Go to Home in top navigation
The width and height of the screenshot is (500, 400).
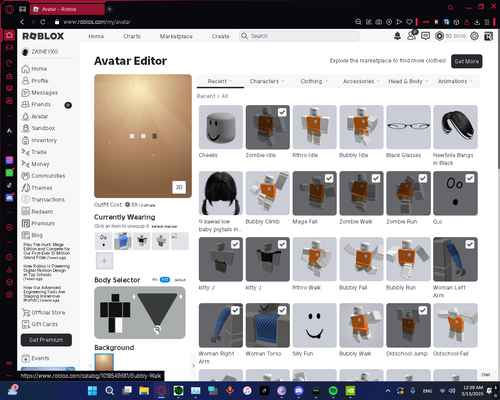coord(96,36)
